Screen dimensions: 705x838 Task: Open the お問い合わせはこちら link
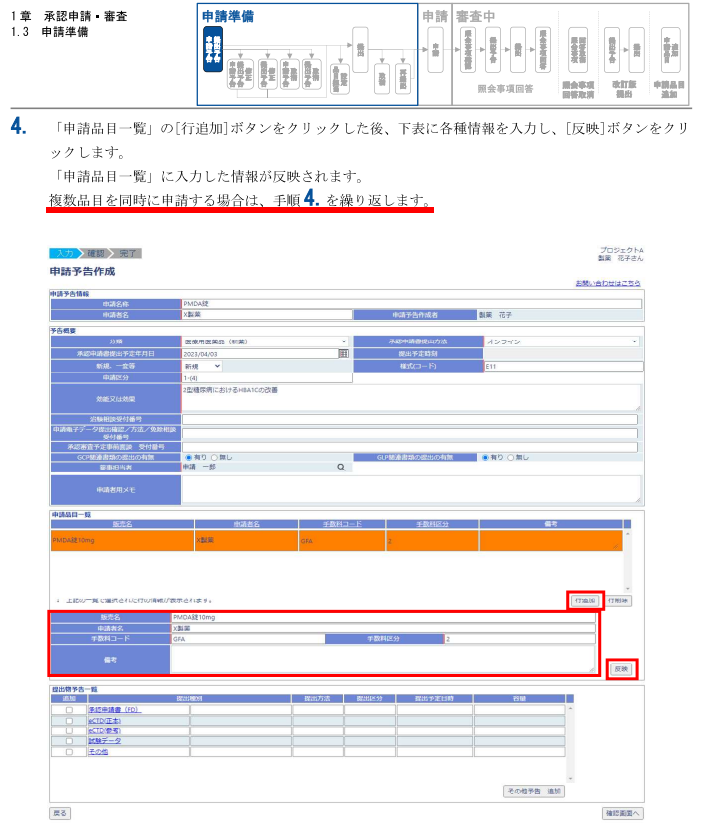pyautogui.click(x=608, y=284)
